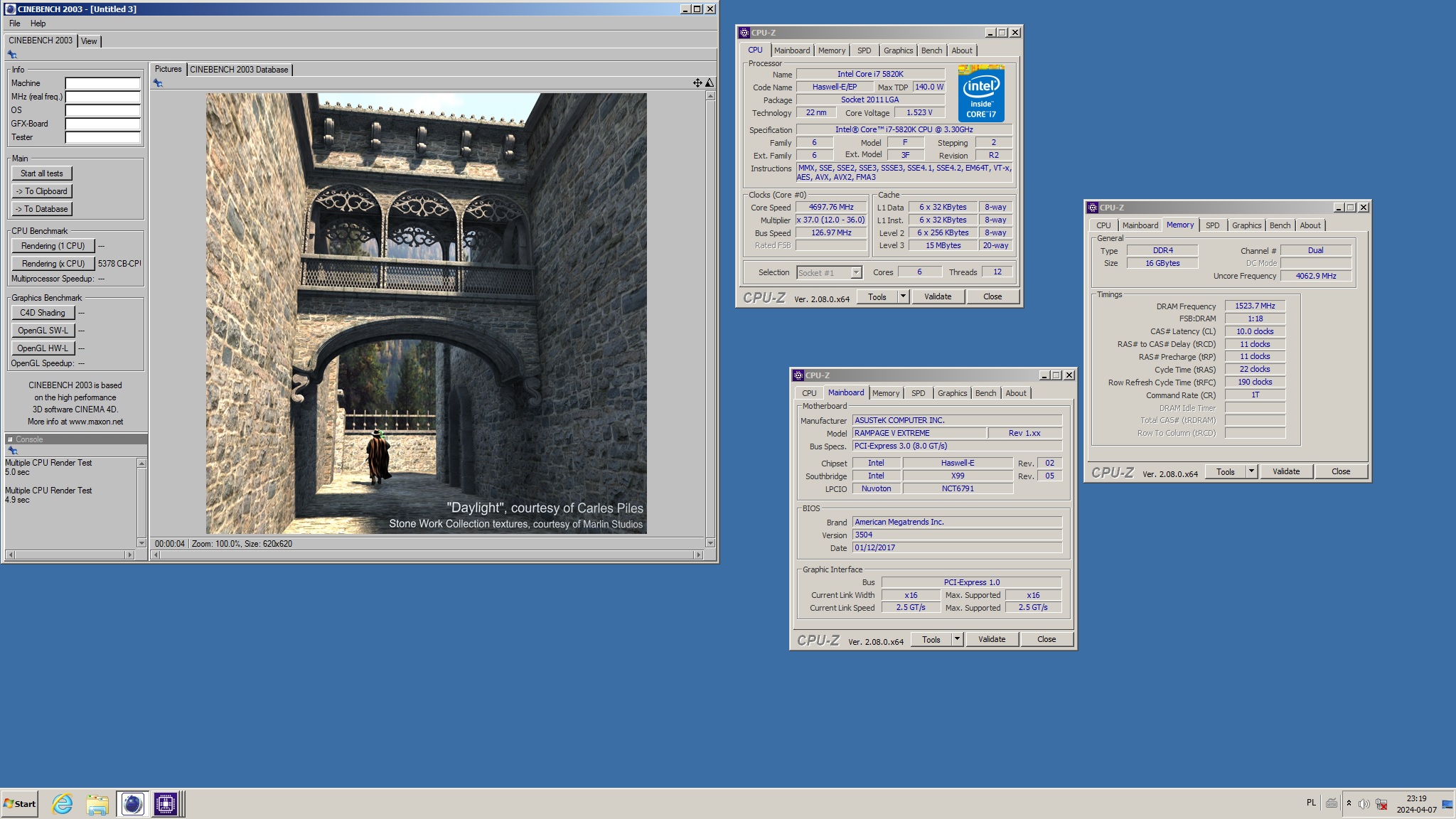Run the OpenGL HW-L test
The height and width of the screenshot is (819, 1456).
(x=43, y=348)
